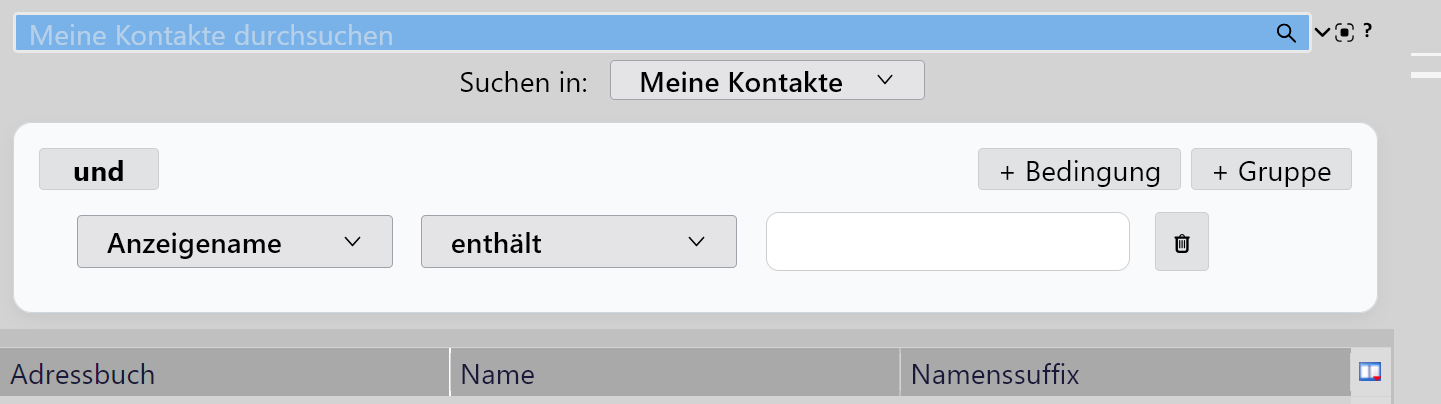Open the 'Anzeigename' field dropdown
1441x404 pixels.
234,242
